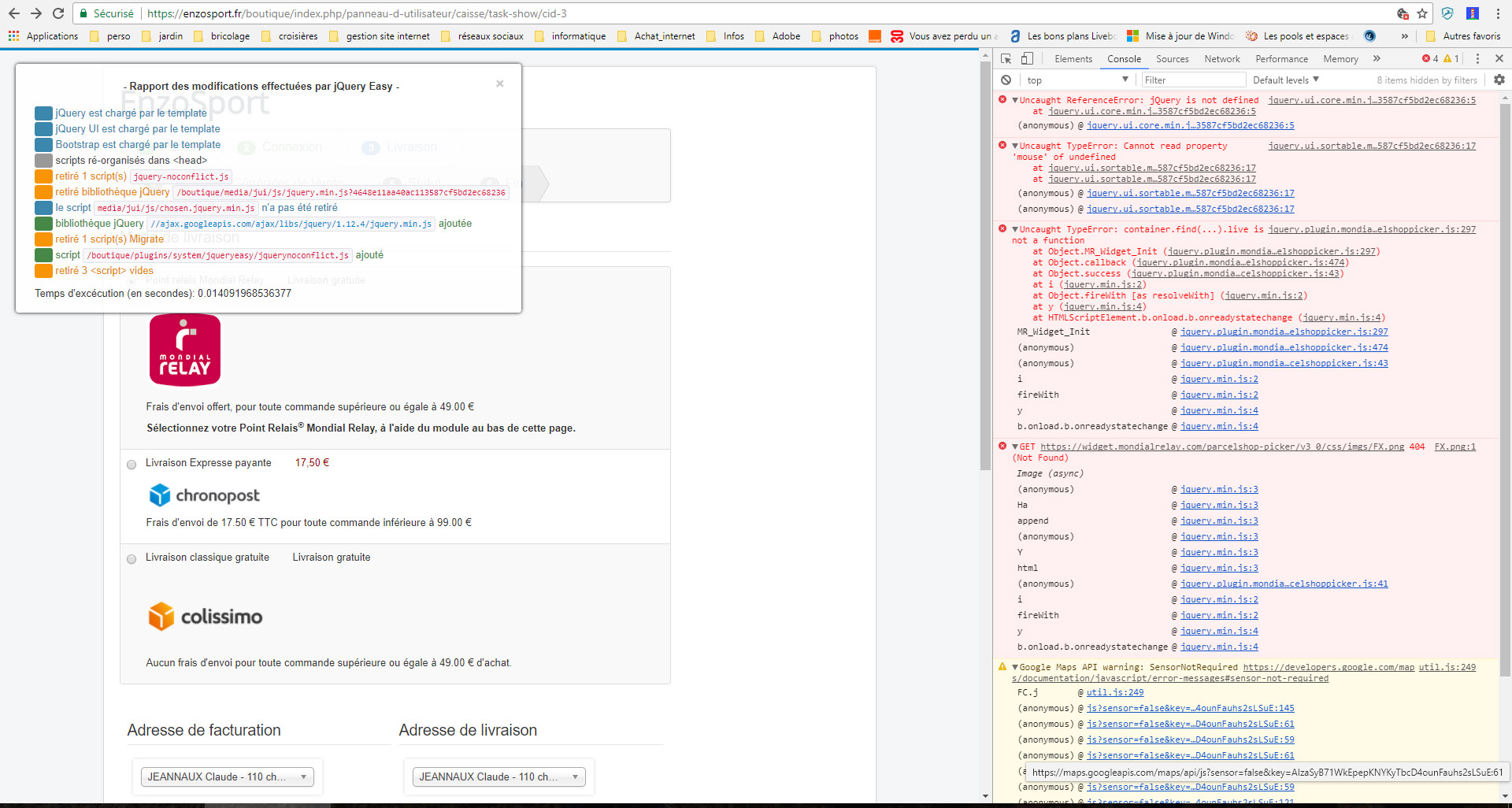Open the Default levels dropdown

coord(1285,80)
